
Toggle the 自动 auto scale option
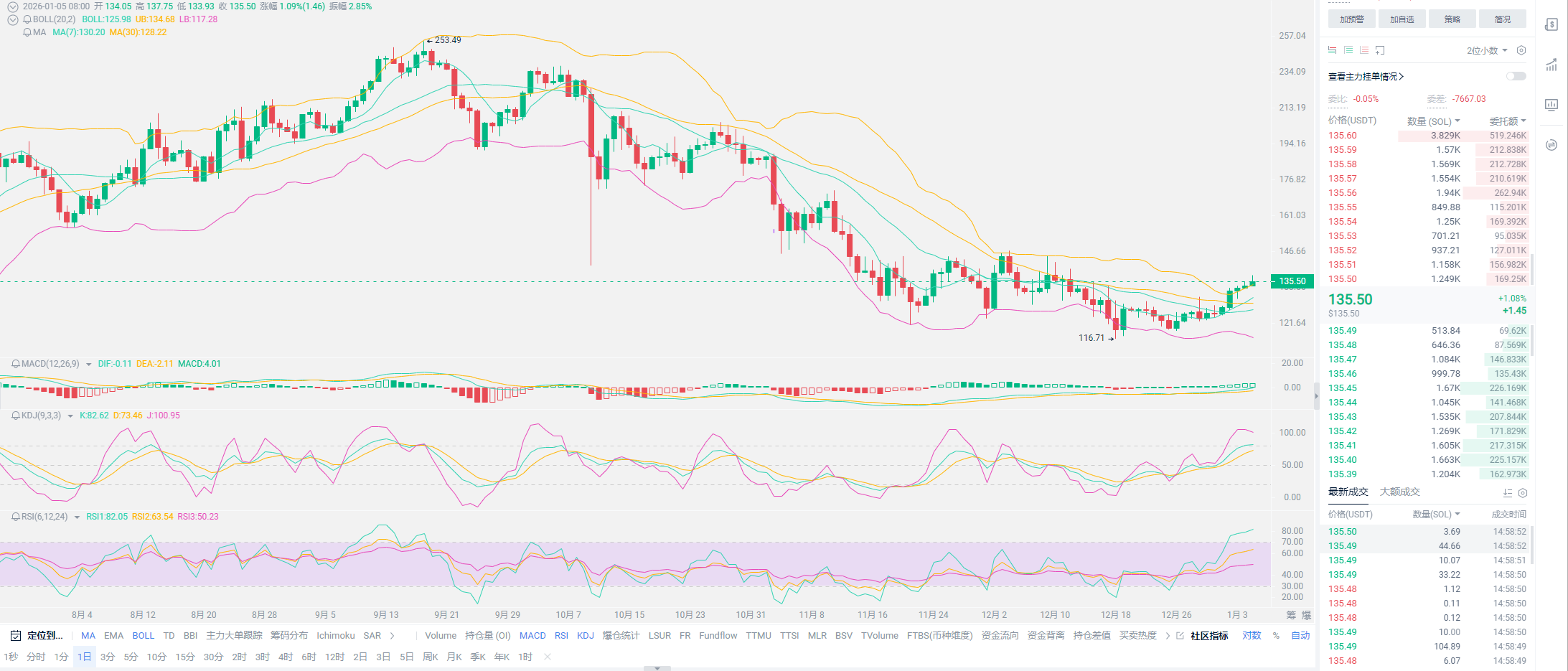(1300, 636)
